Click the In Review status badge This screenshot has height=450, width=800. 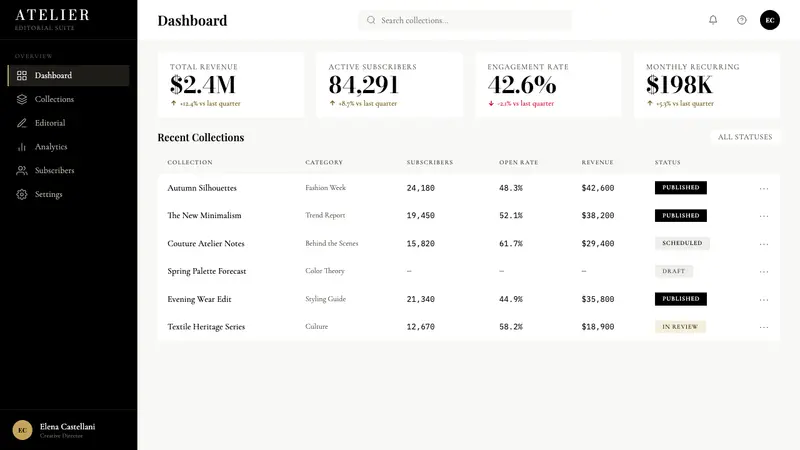point(680,327)
